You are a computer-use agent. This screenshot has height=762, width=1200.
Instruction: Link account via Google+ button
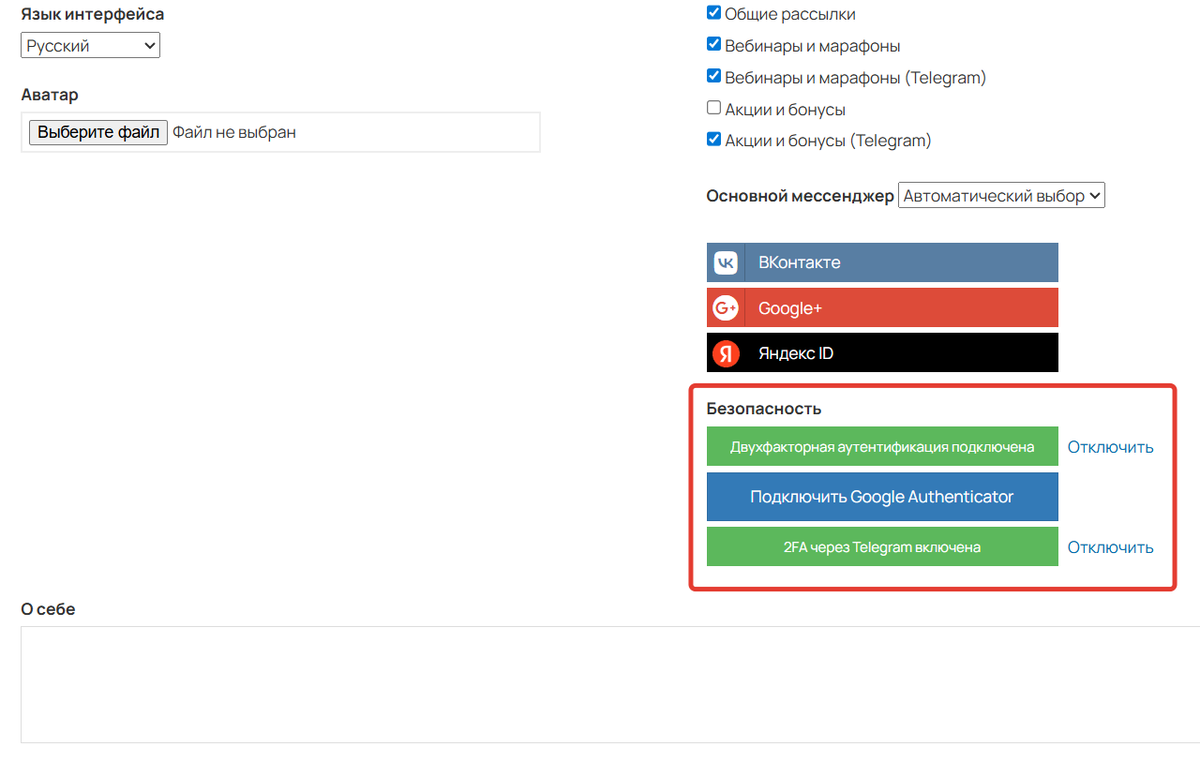[x=900, y=309]
